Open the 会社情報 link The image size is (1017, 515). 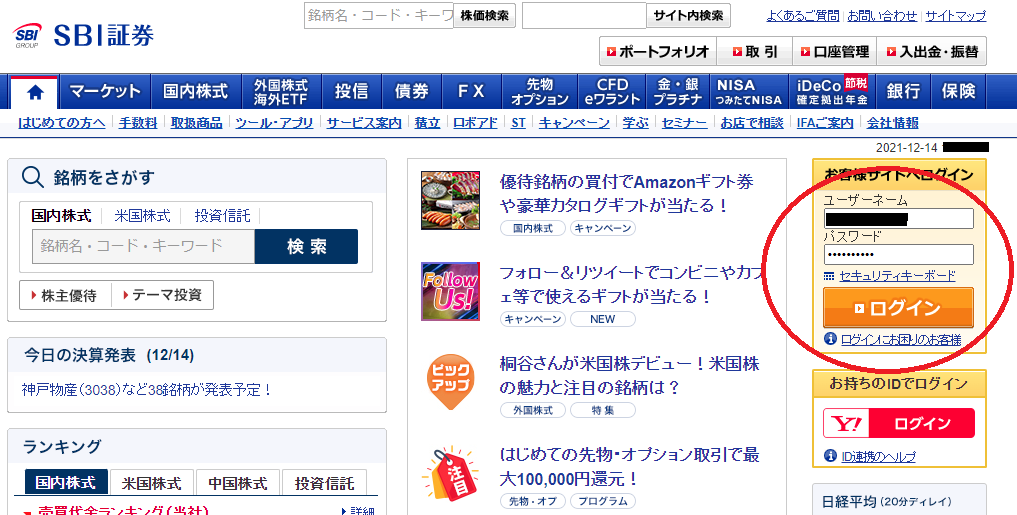tap(892, 123)
